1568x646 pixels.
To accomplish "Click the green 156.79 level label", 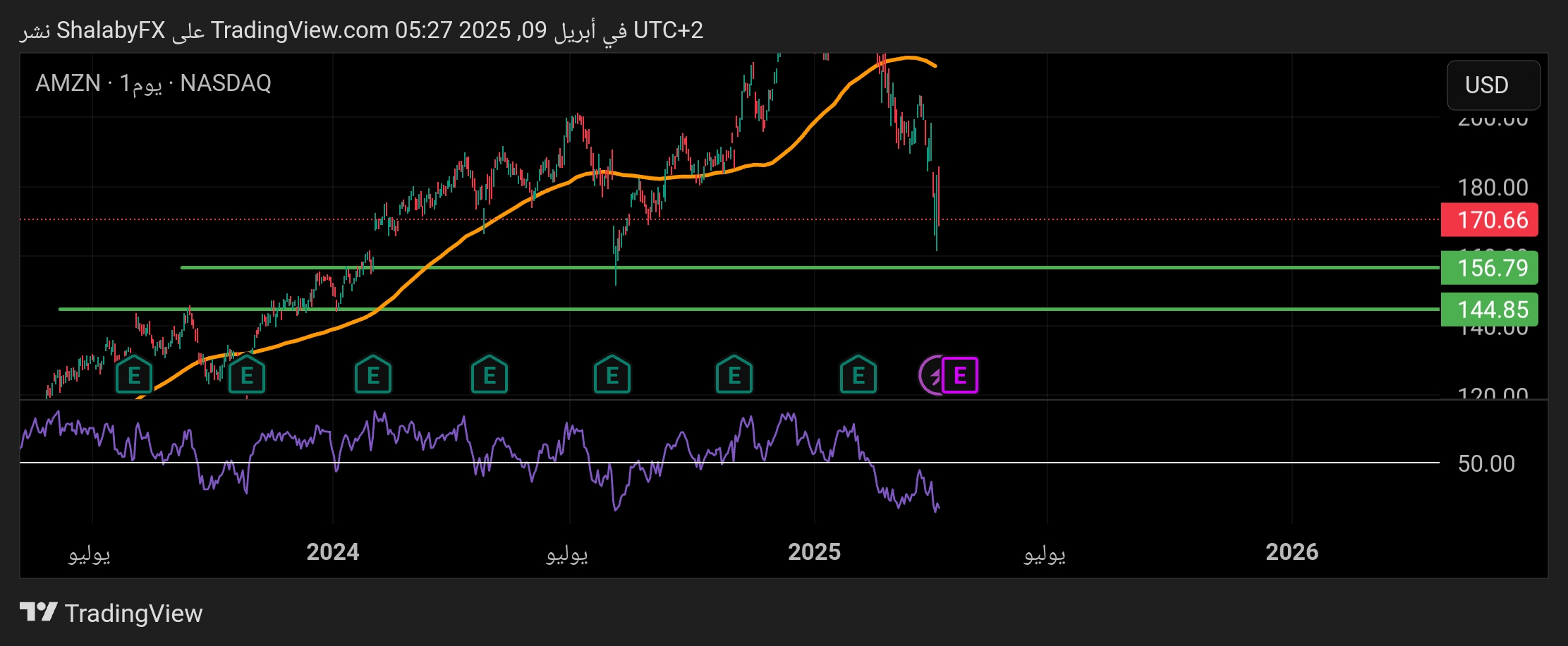I will pyautogui.click(x=1489, y=268).
